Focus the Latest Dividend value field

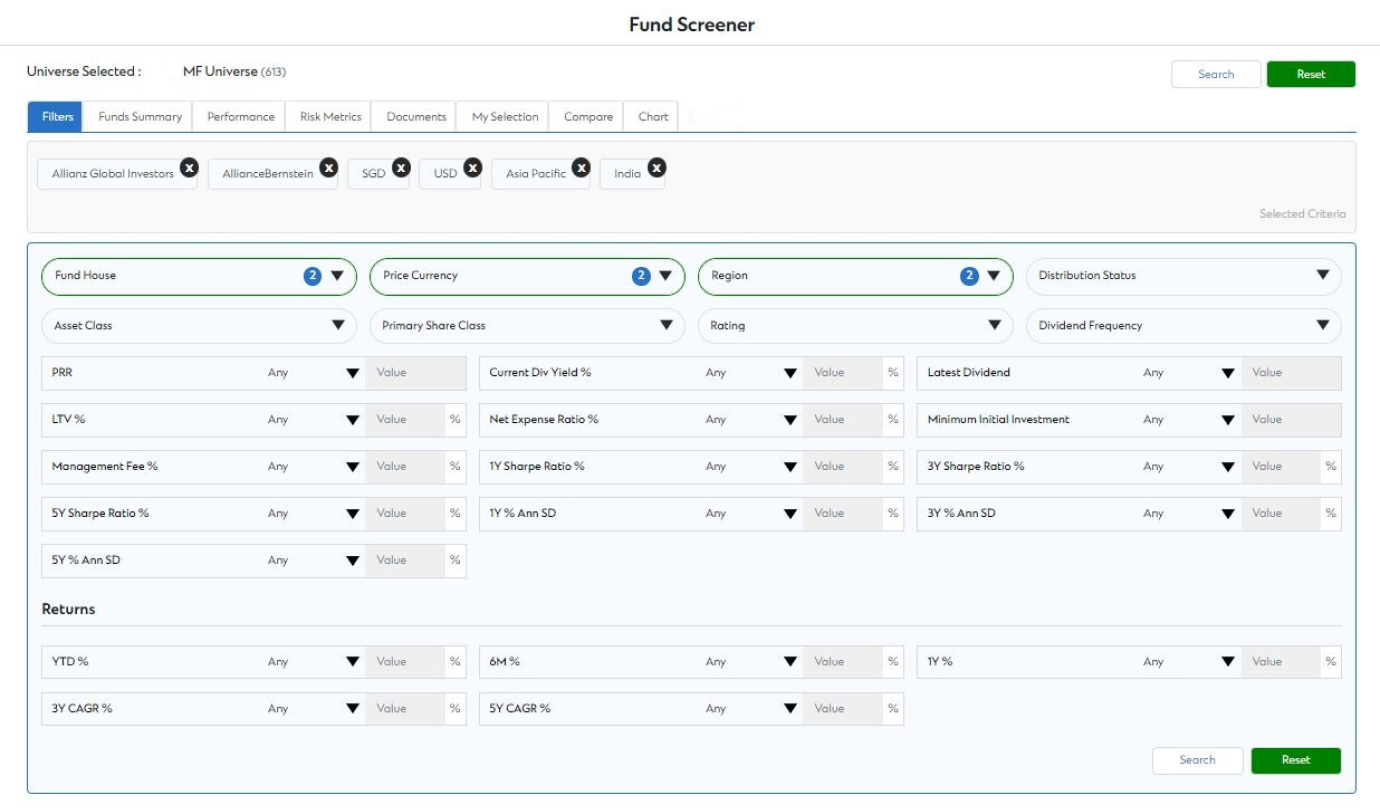pos(1291,373)
